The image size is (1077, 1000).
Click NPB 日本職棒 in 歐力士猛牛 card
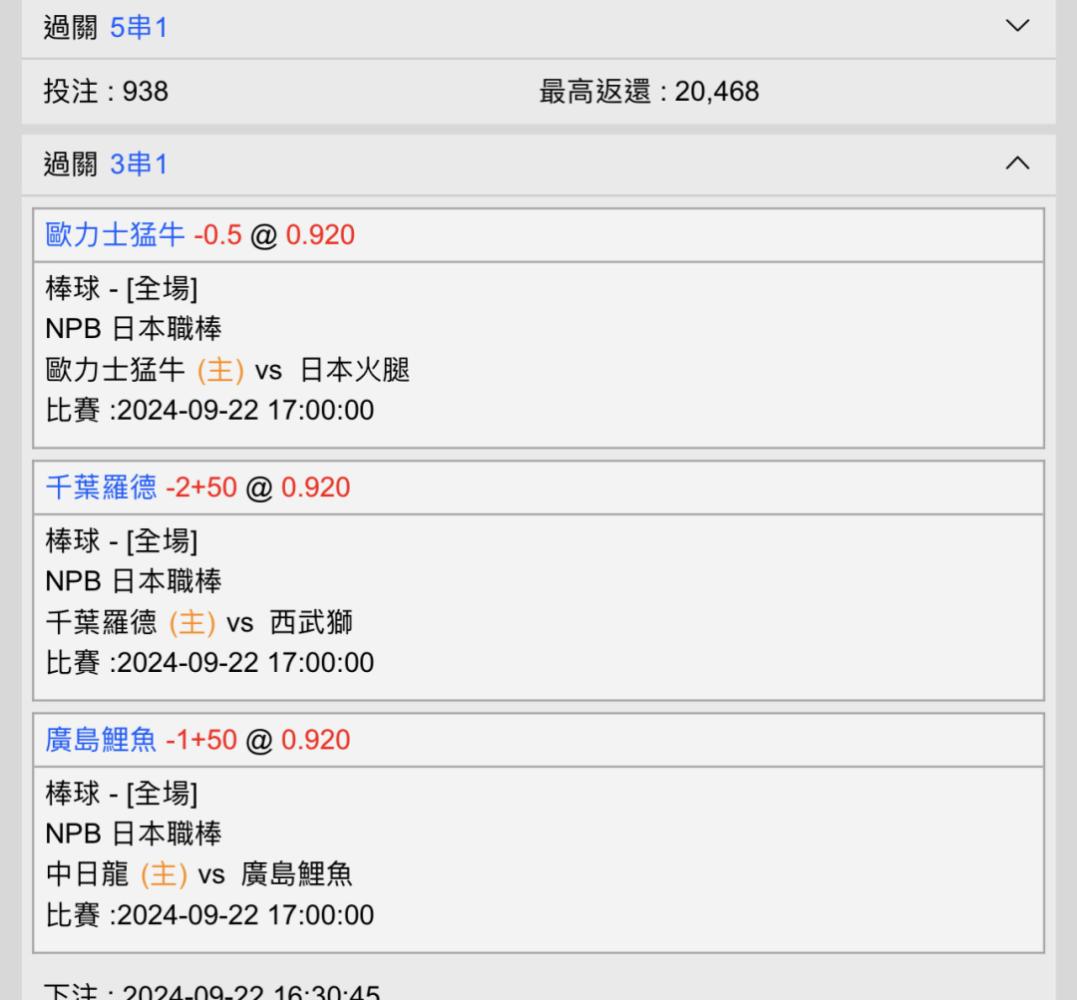click(133, 329)
